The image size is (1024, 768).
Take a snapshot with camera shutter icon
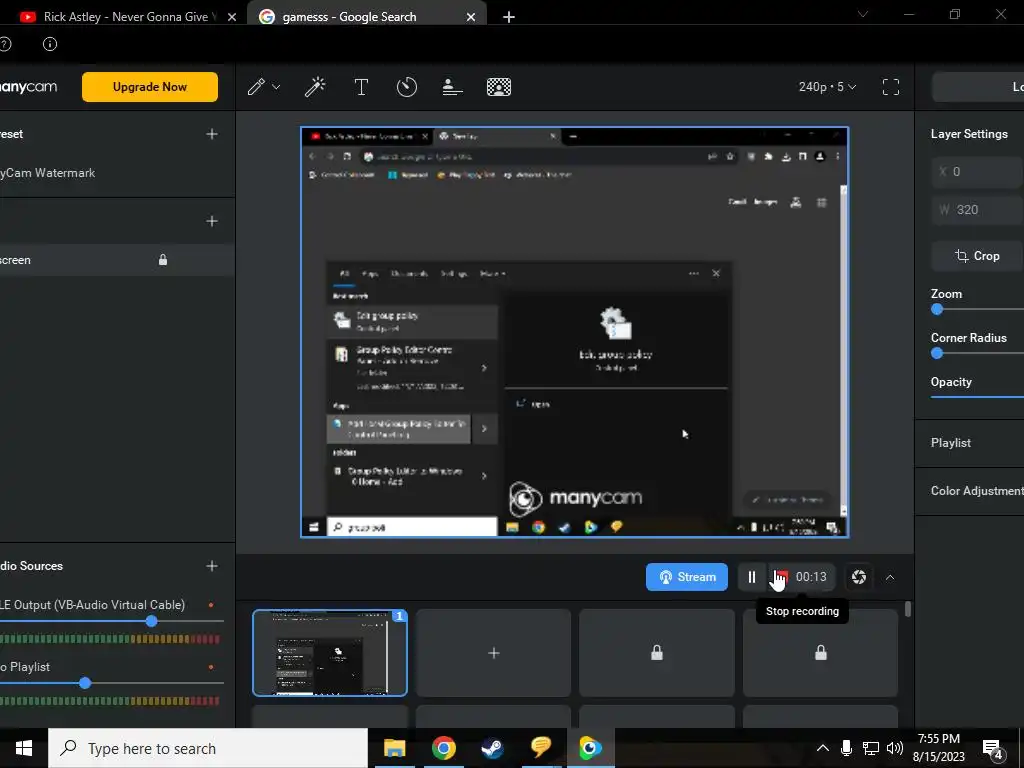(859, 577)
